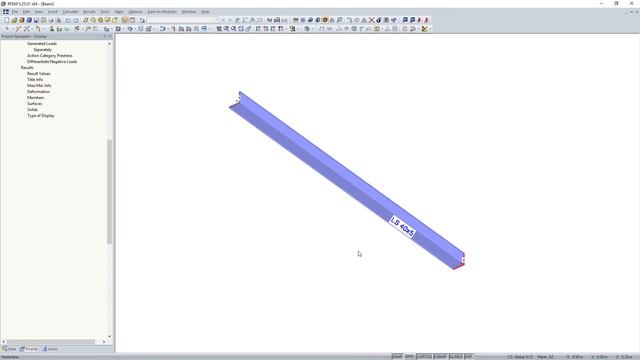Viewport: 640px width, 360px height.
Task: Open the Insert menu
Action: (53, 12)
